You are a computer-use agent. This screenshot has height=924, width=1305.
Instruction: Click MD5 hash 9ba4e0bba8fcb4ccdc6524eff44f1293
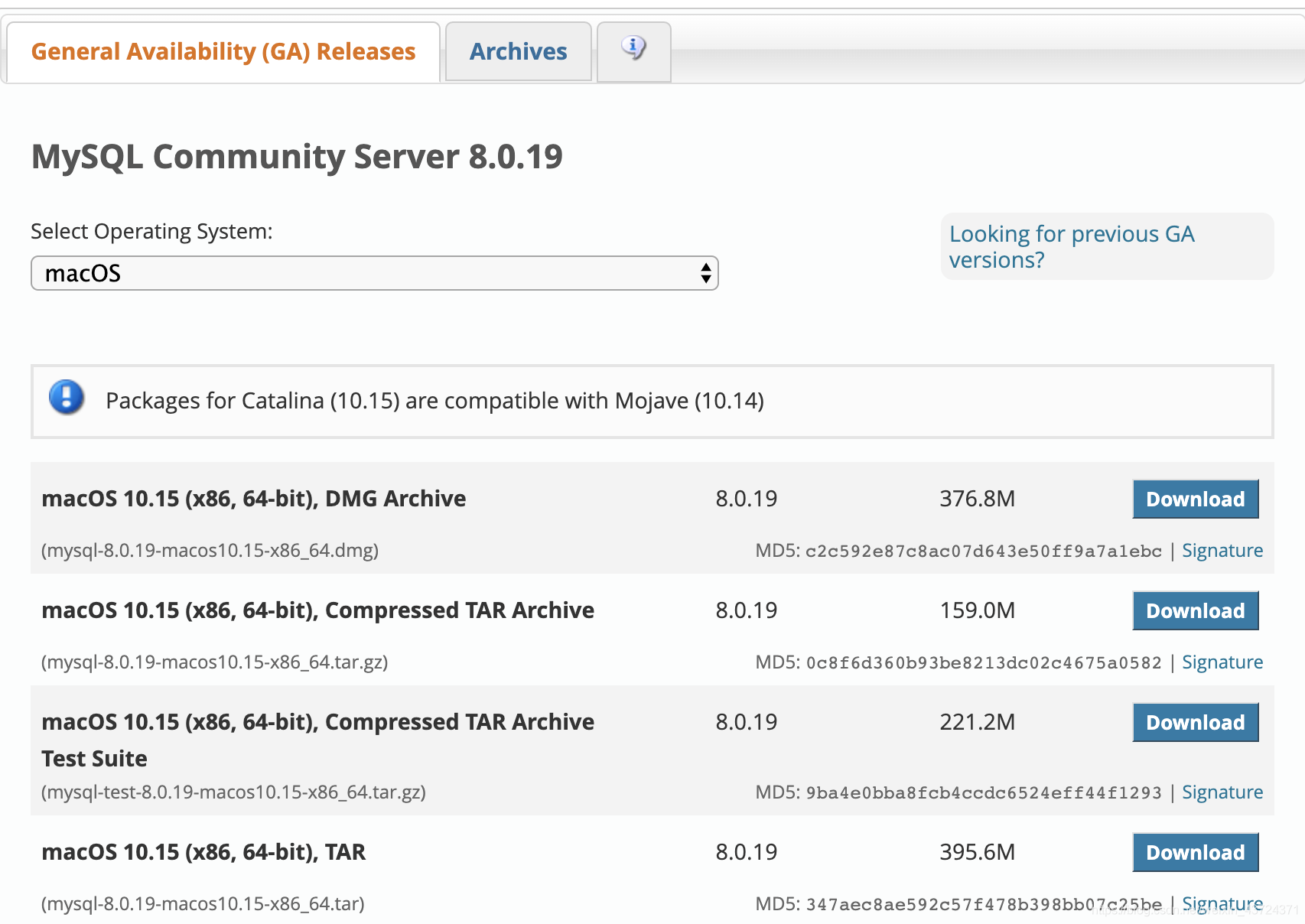983,793
